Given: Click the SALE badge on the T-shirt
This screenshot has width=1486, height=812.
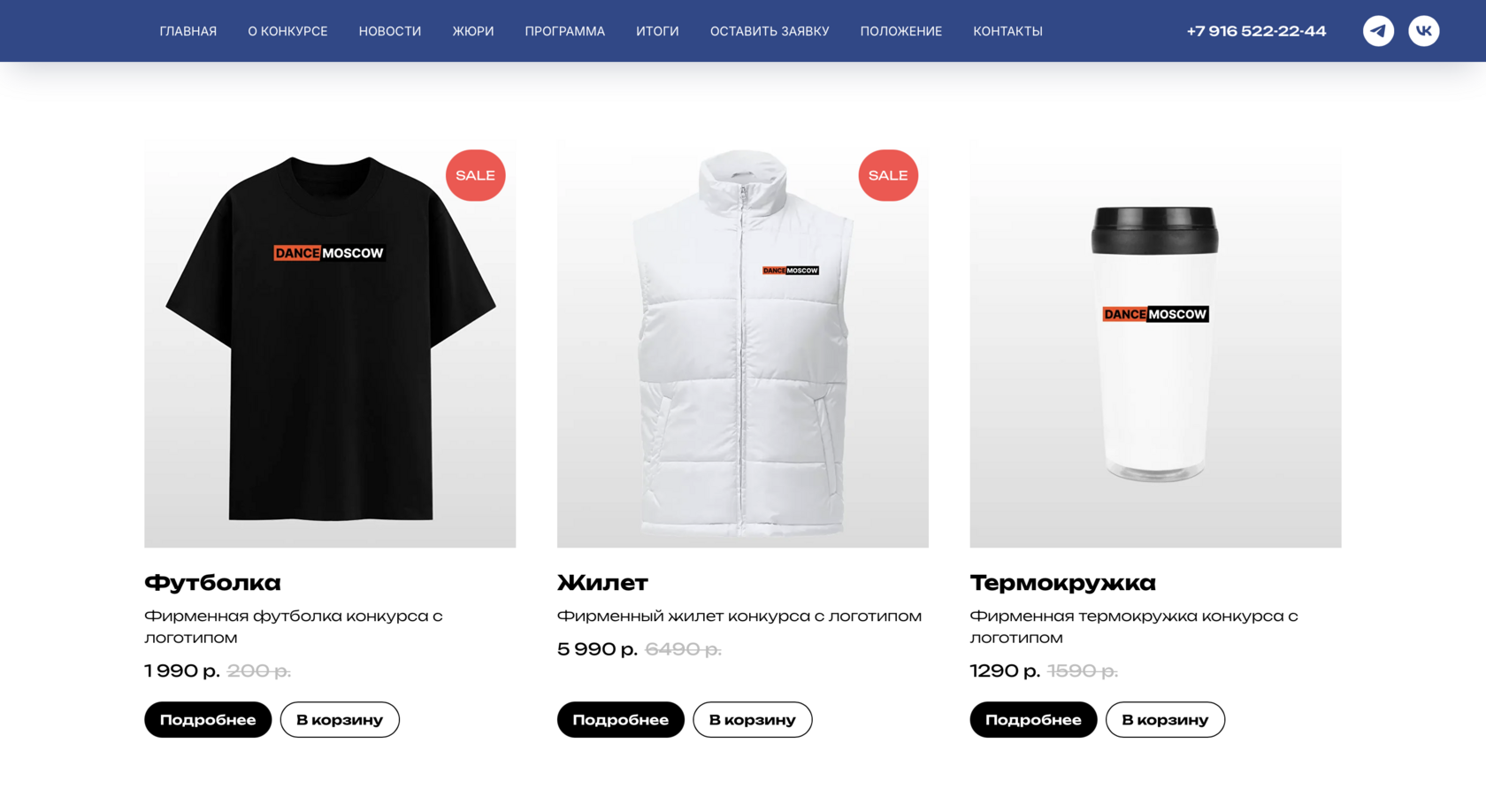Looking at the screenshot, I should (476, 175).
